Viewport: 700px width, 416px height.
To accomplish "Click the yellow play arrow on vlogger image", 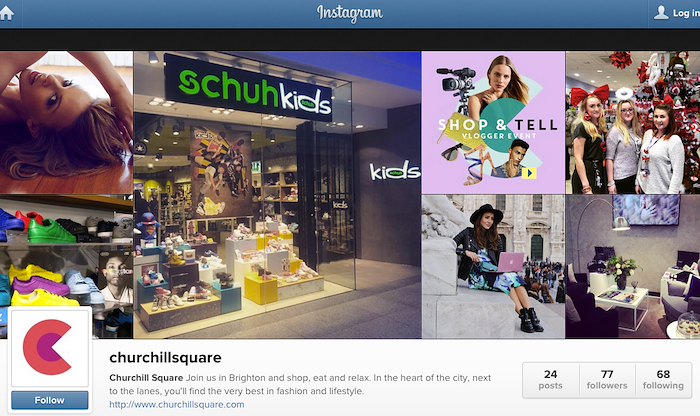I will click(529, 173).
